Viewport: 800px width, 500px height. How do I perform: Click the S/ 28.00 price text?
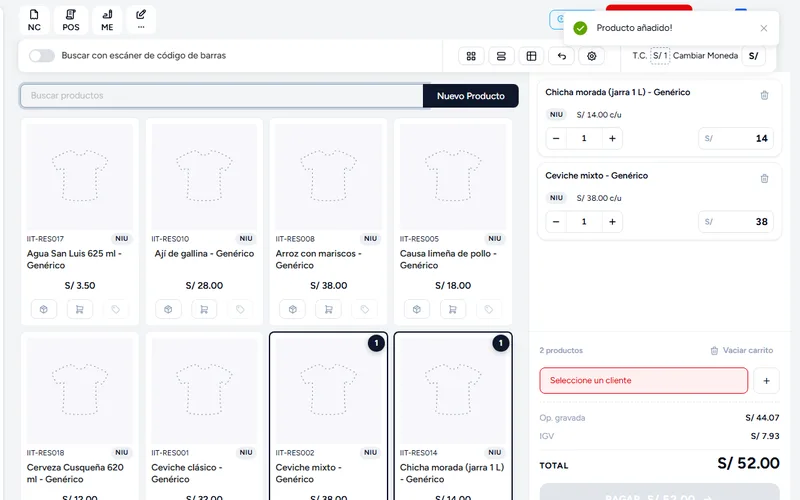(204, 286)
